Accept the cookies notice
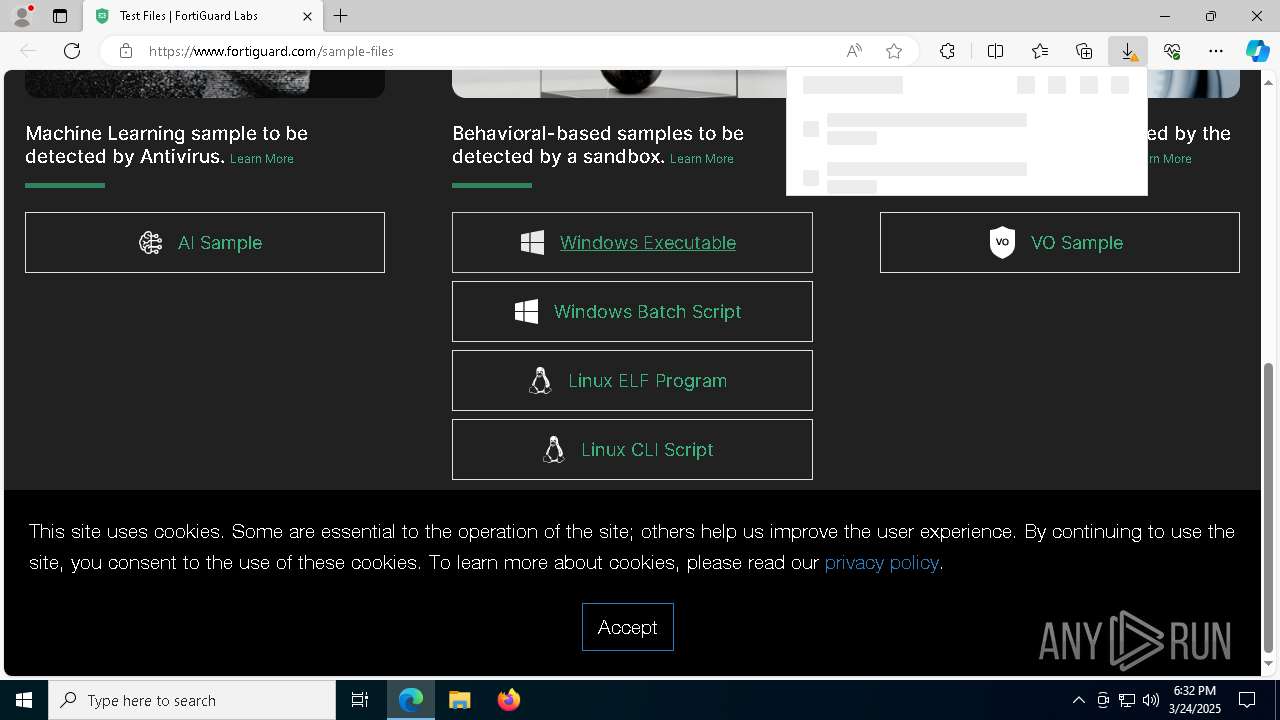This screenshot has width=1280, height=720. (628, 627)
